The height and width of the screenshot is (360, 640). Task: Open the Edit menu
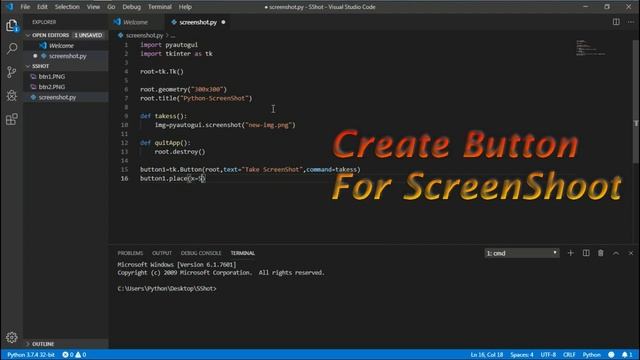pyautogui.click(x=42, y=7)
